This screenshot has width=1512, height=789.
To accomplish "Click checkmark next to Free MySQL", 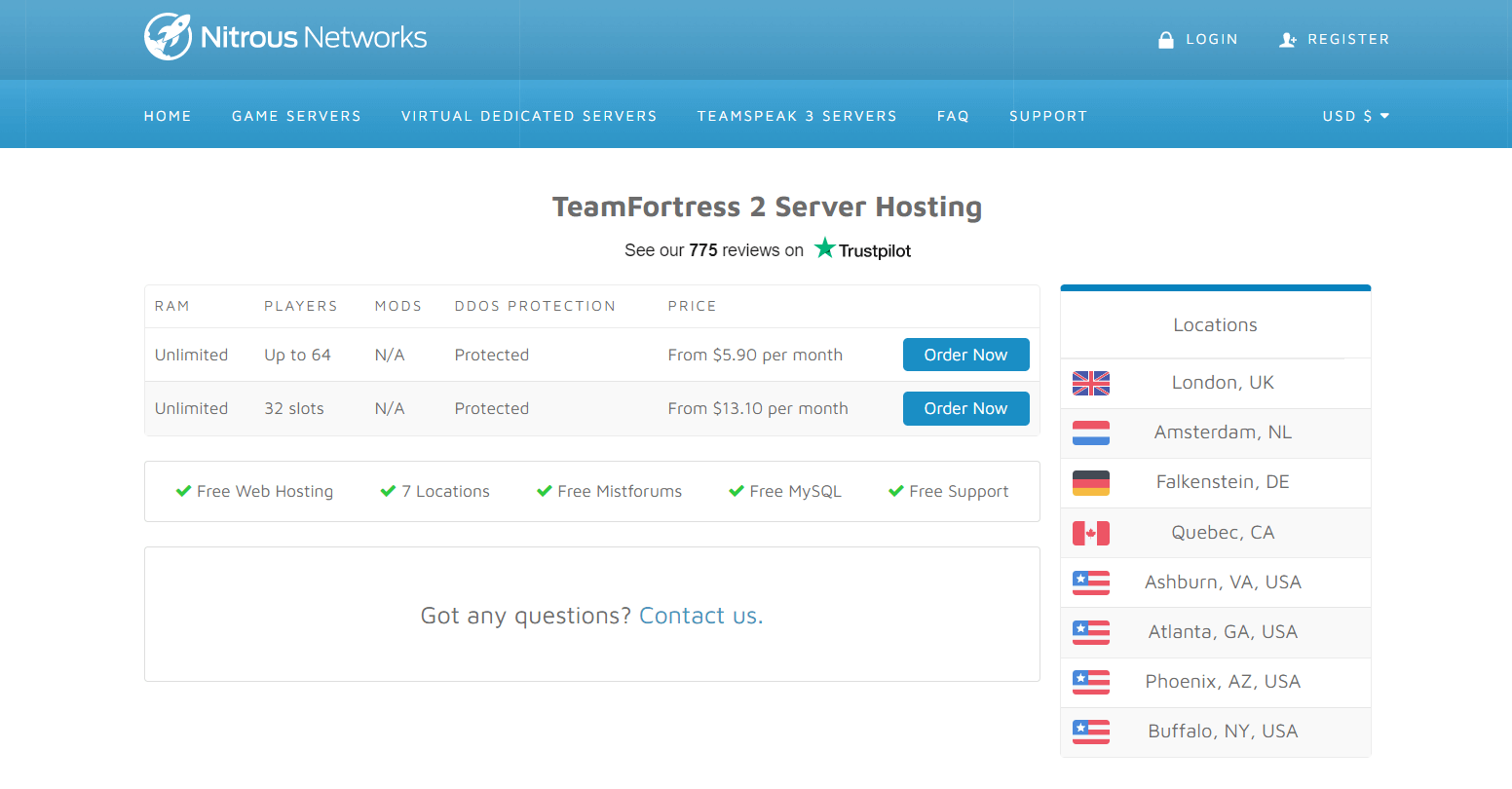I will pyautogui.click(x=737, y=491).
